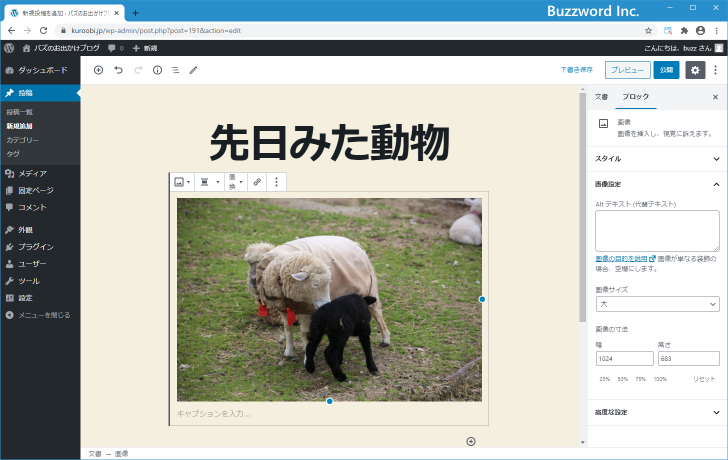
Task: Open the 固定ページ menu
Action: [x=40, y=190]
